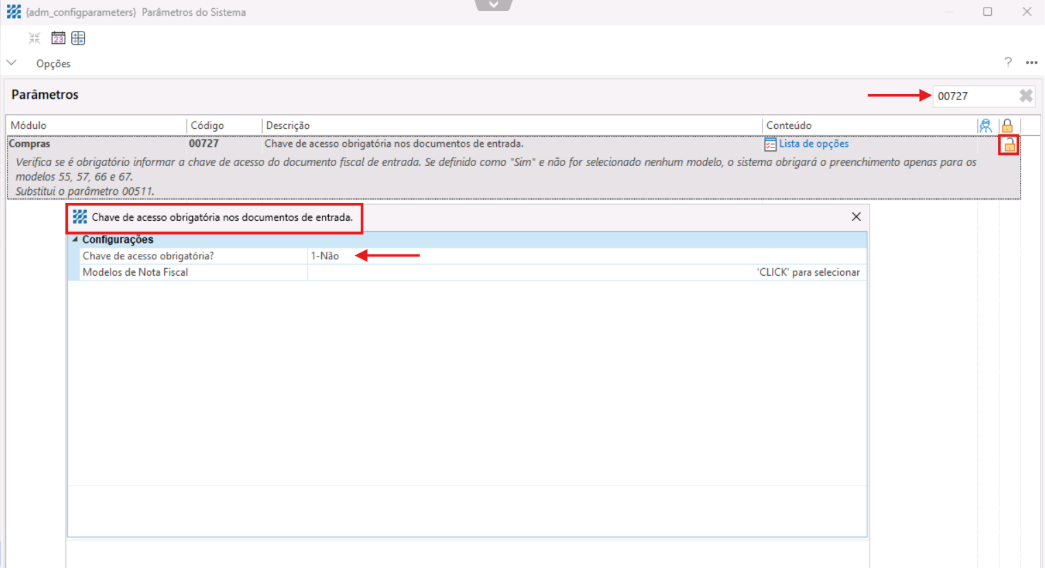Sort by the Código column header
This screenshot has height=568, width=1045.
(207, 126)
